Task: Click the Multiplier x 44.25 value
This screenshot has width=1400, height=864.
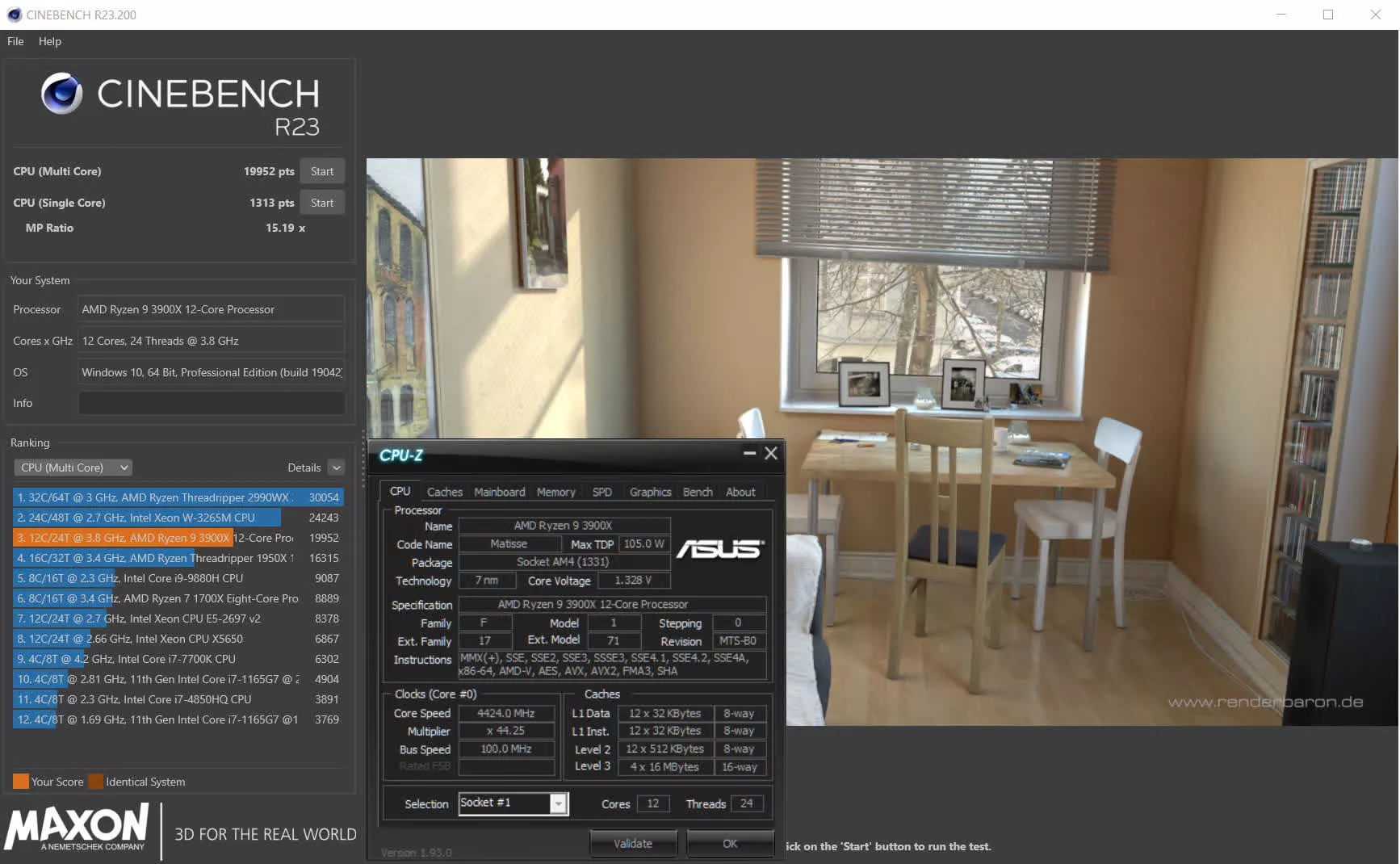Action: click(x=506, y=731)
